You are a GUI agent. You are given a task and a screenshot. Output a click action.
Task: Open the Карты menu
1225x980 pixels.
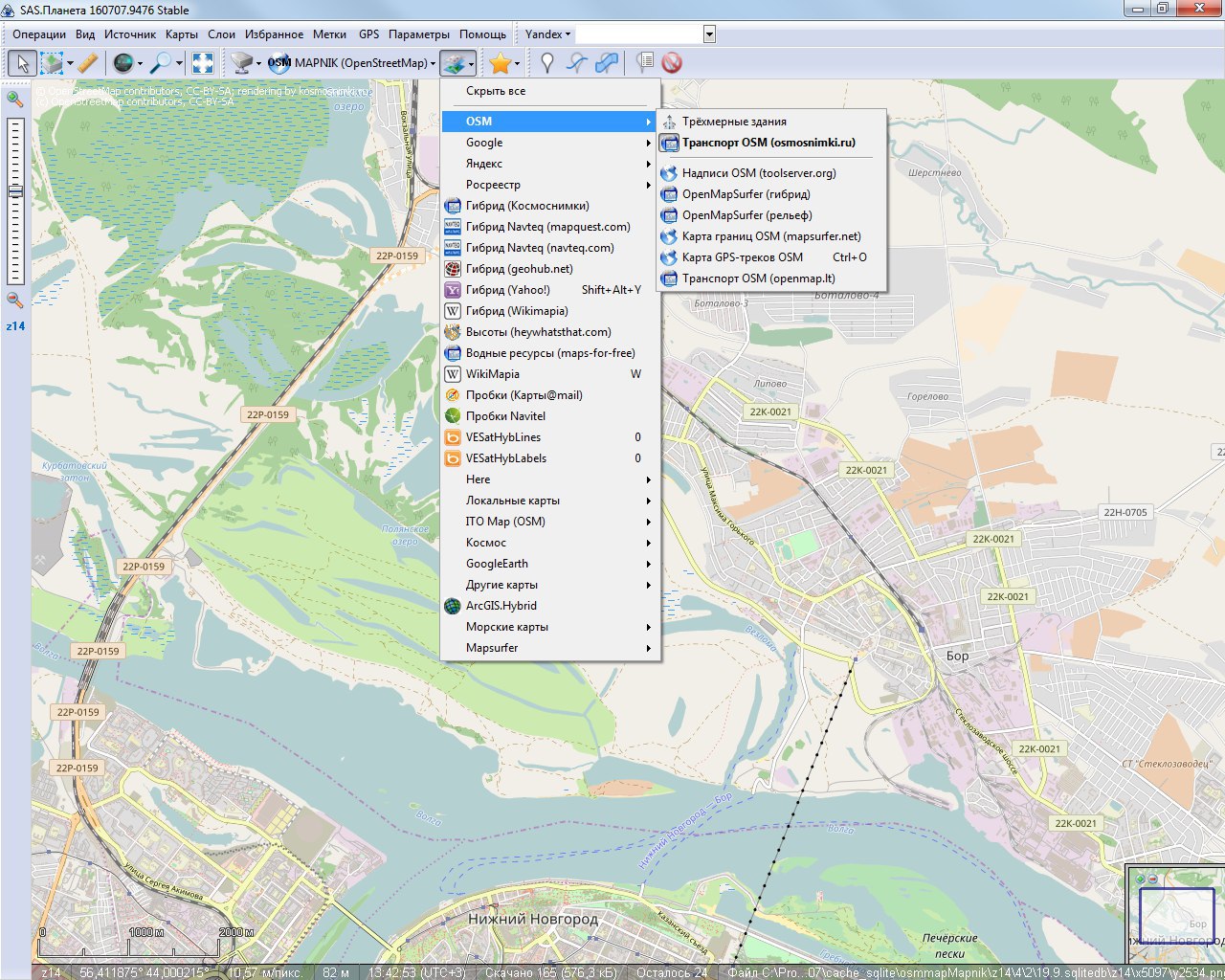pyautogui.click(x=181, y=34)
